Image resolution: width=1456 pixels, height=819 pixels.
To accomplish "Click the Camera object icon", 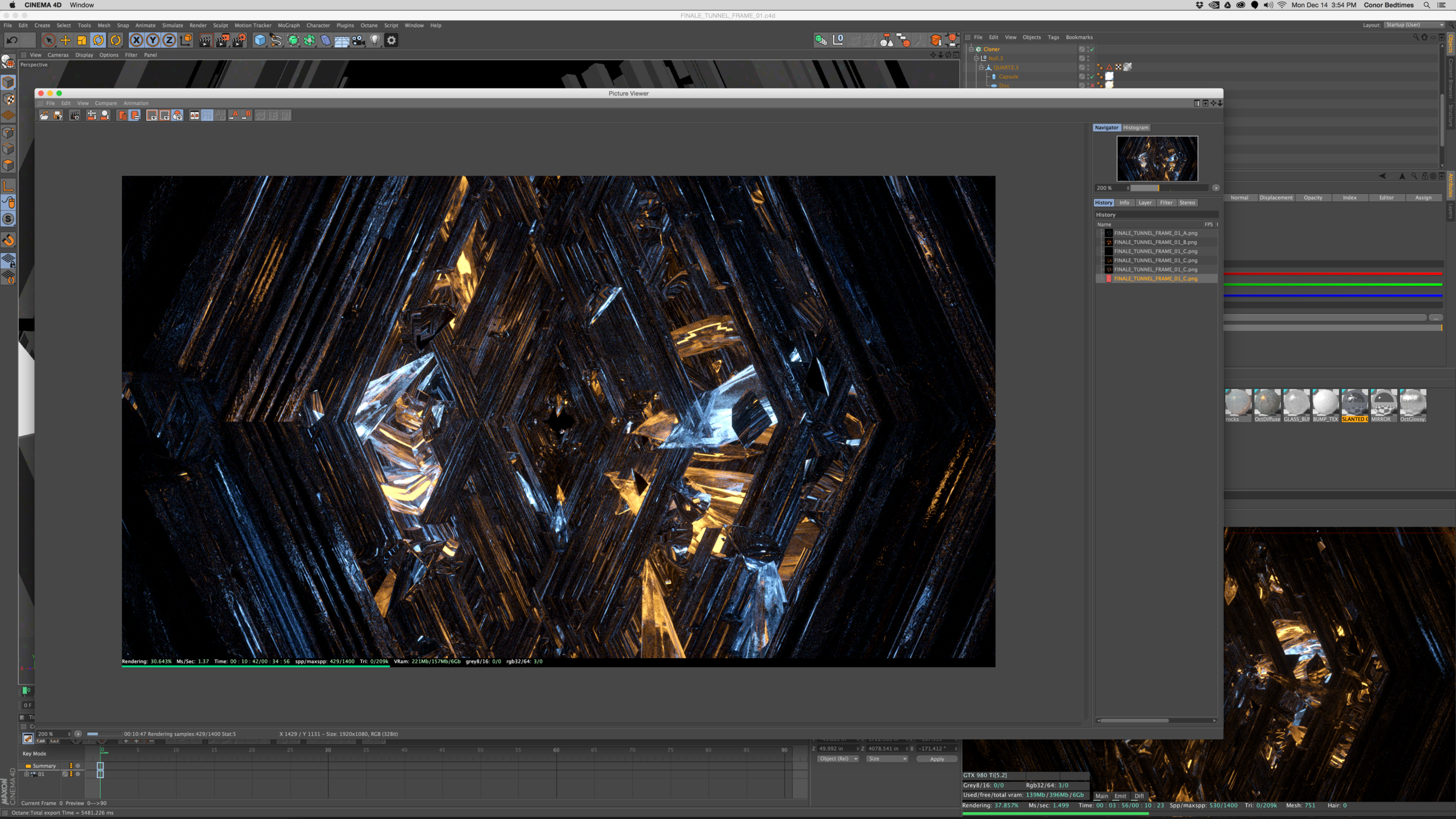I will click(x=358, y=40).
